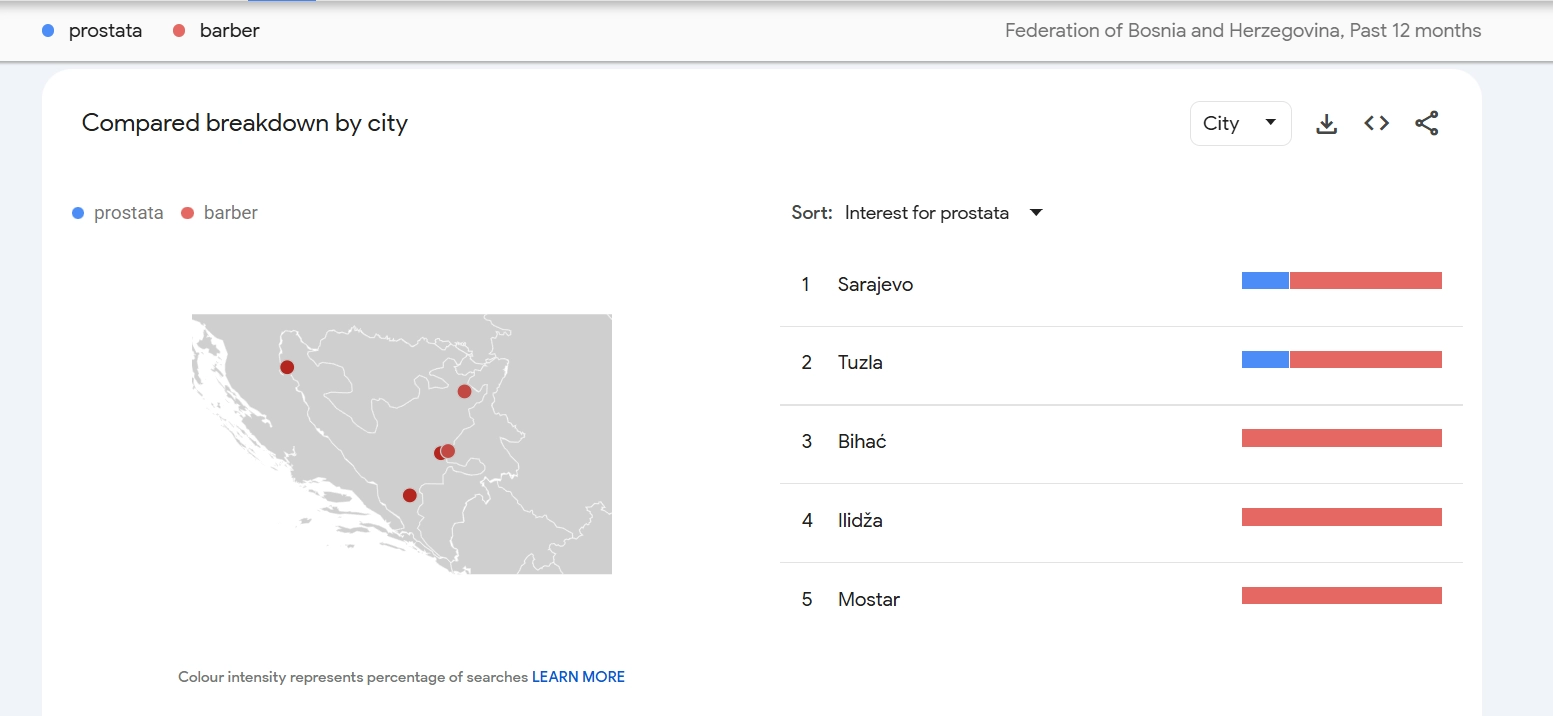The image size is (1553, 716).
Task: Click the prostata term in the top header
Action: (105, 31)
